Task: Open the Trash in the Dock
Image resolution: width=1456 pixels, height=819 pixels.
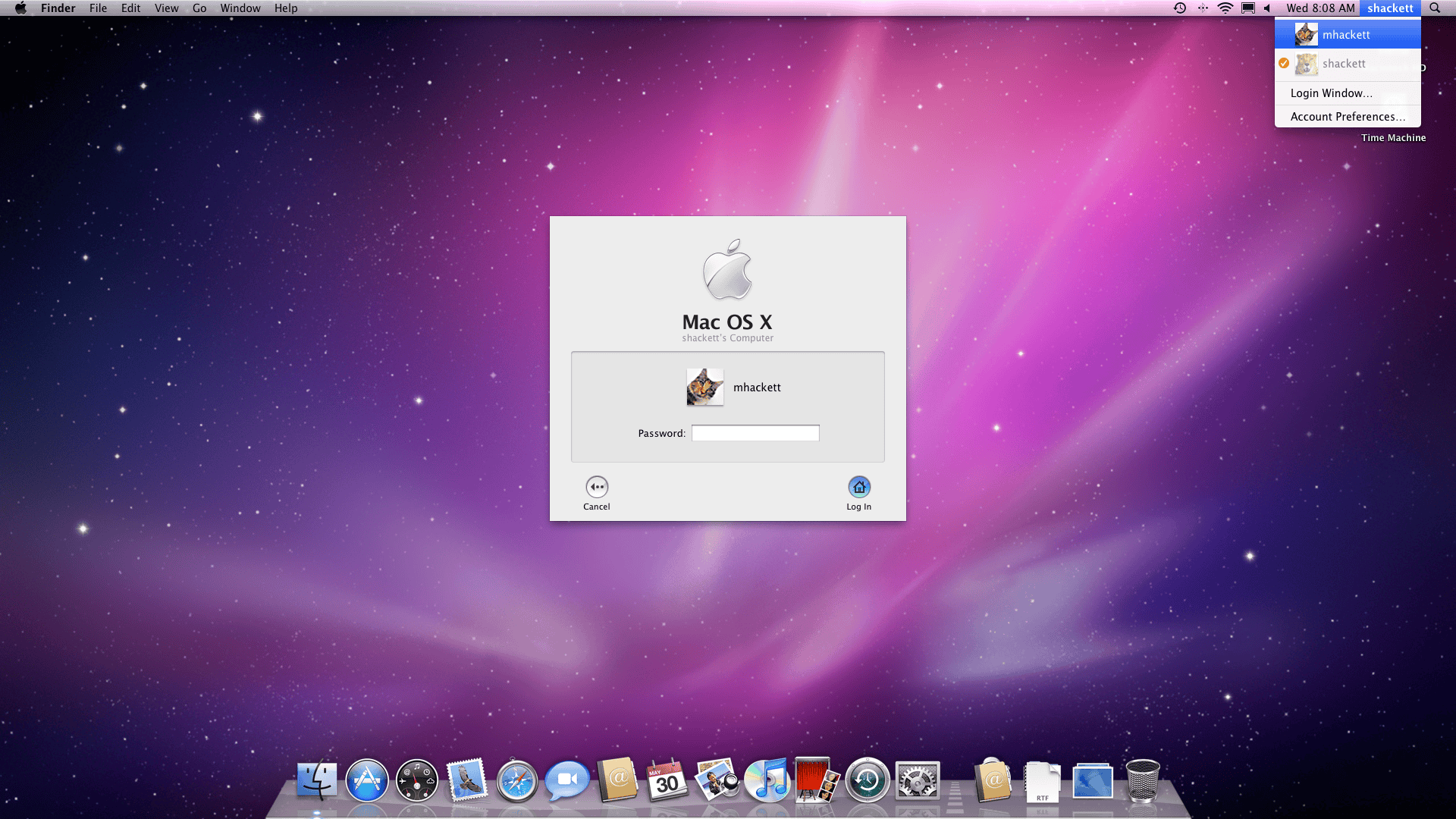Action: pyautogui.click(x=1143, y=780)
